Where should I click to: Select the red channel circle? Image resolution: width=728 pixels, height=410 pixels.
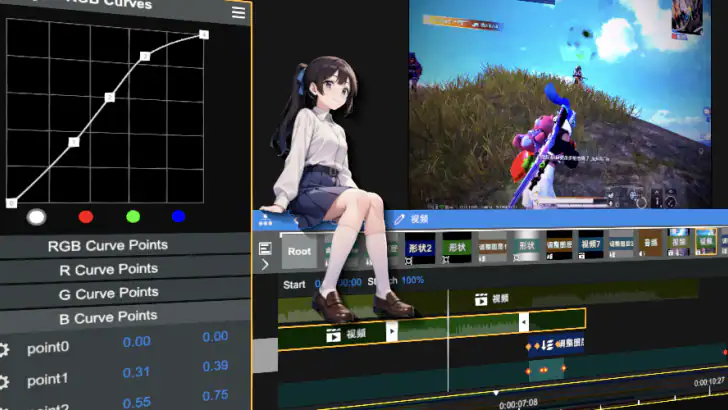point(86,217)
